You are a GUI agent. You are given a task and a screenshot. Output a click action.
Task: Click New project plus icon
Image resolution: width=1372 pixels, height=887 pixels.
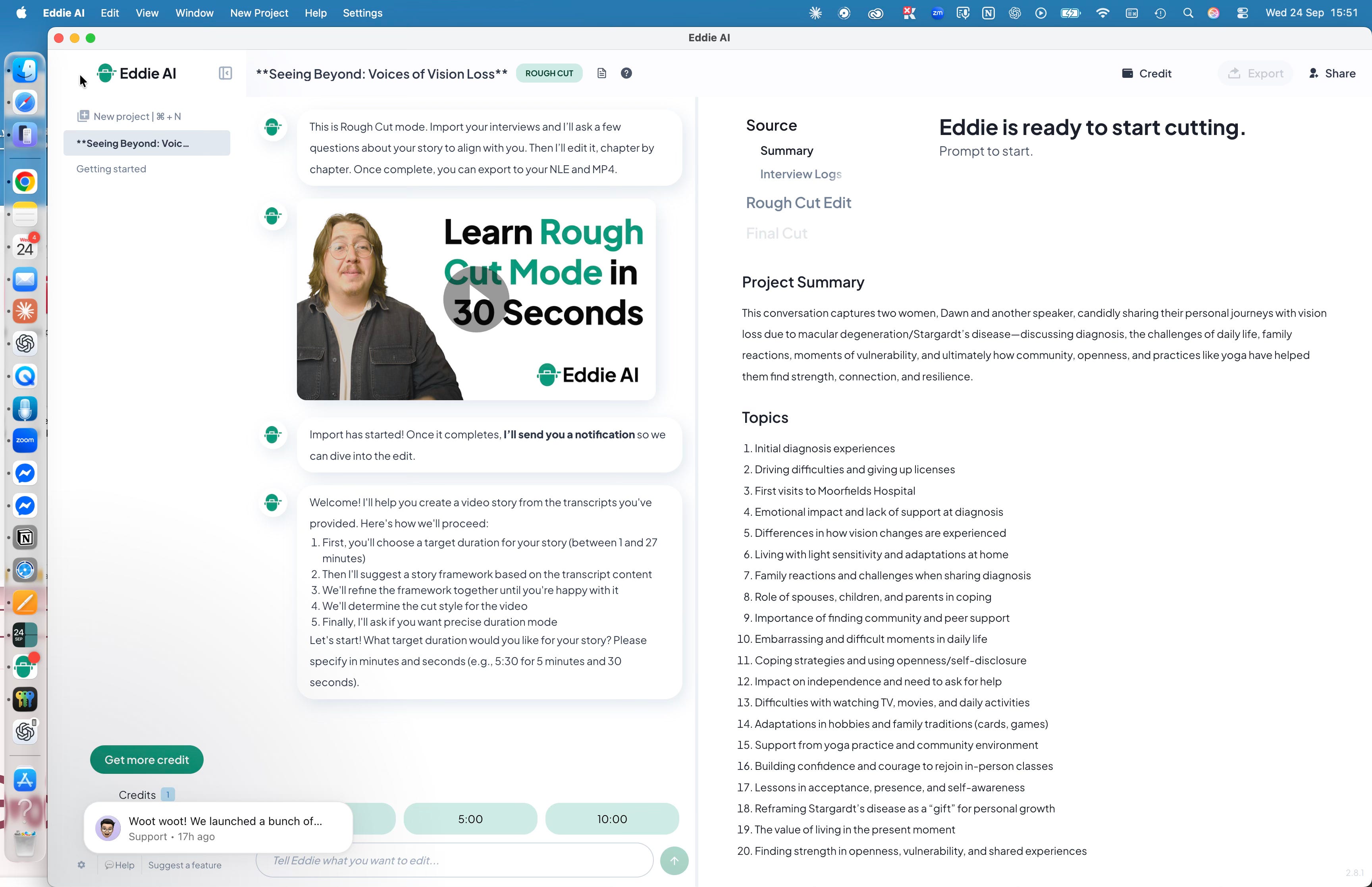83,116
